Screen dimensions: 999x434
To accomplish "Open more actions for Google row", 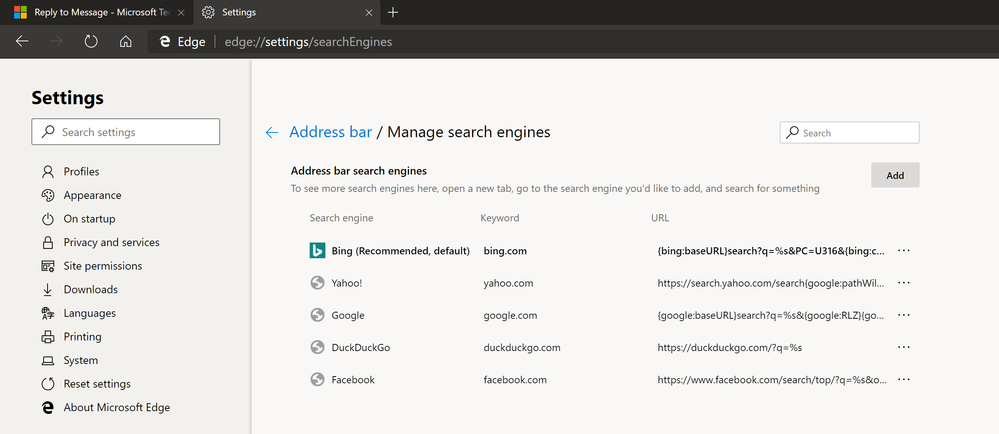I will coord(904,315).
